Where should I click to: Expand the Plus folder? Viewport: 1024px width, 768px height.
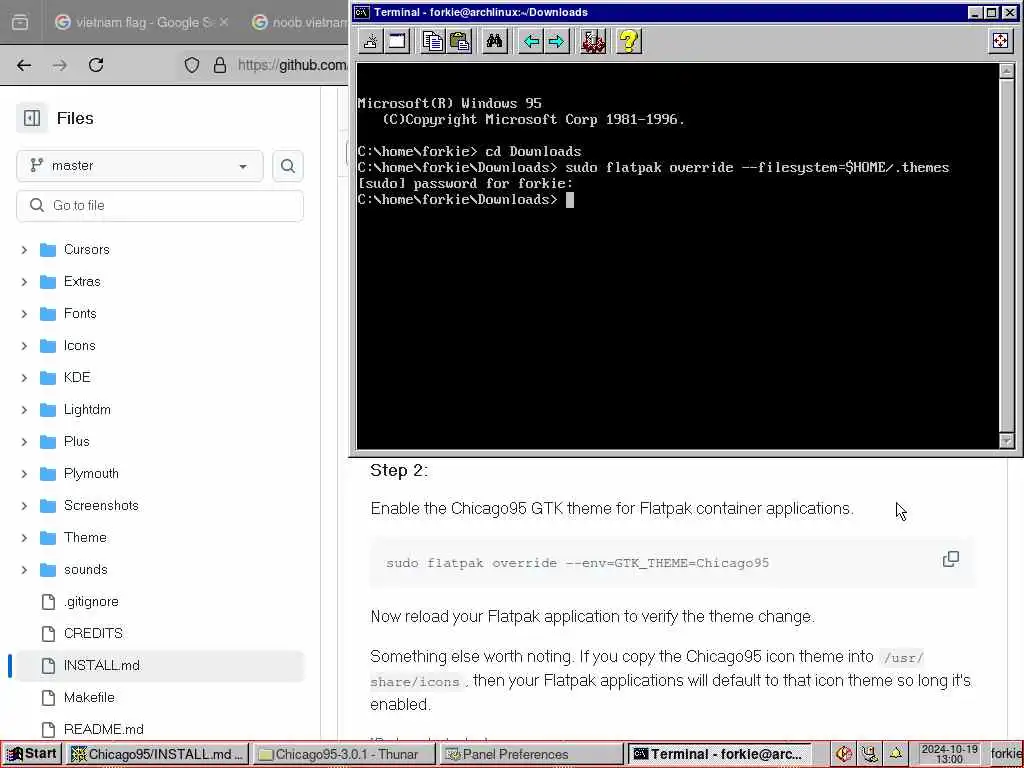point(24,442)
